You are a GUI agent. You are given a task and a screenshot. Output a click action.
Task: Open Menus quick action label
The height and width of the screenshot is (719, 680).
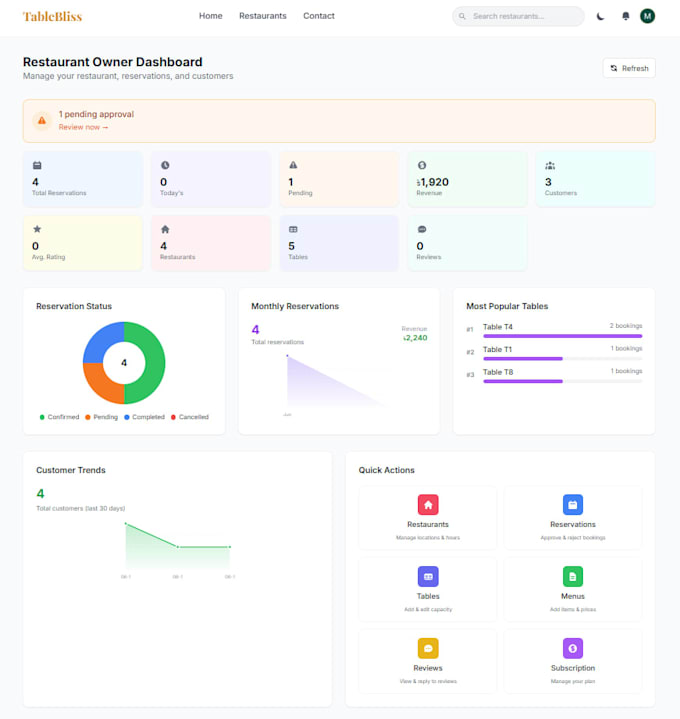tap(573, 596)
